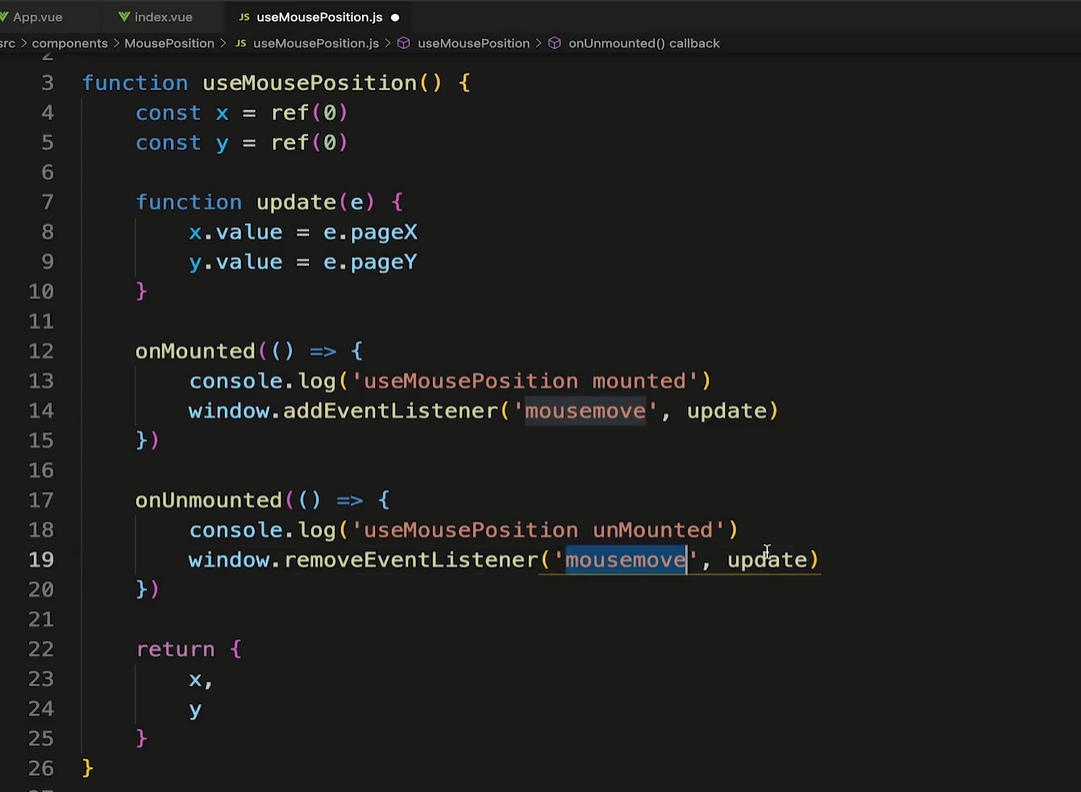1081x792 pixels.
Task: Click 'y.value' on line 9
Action: (x=236, y=263)
